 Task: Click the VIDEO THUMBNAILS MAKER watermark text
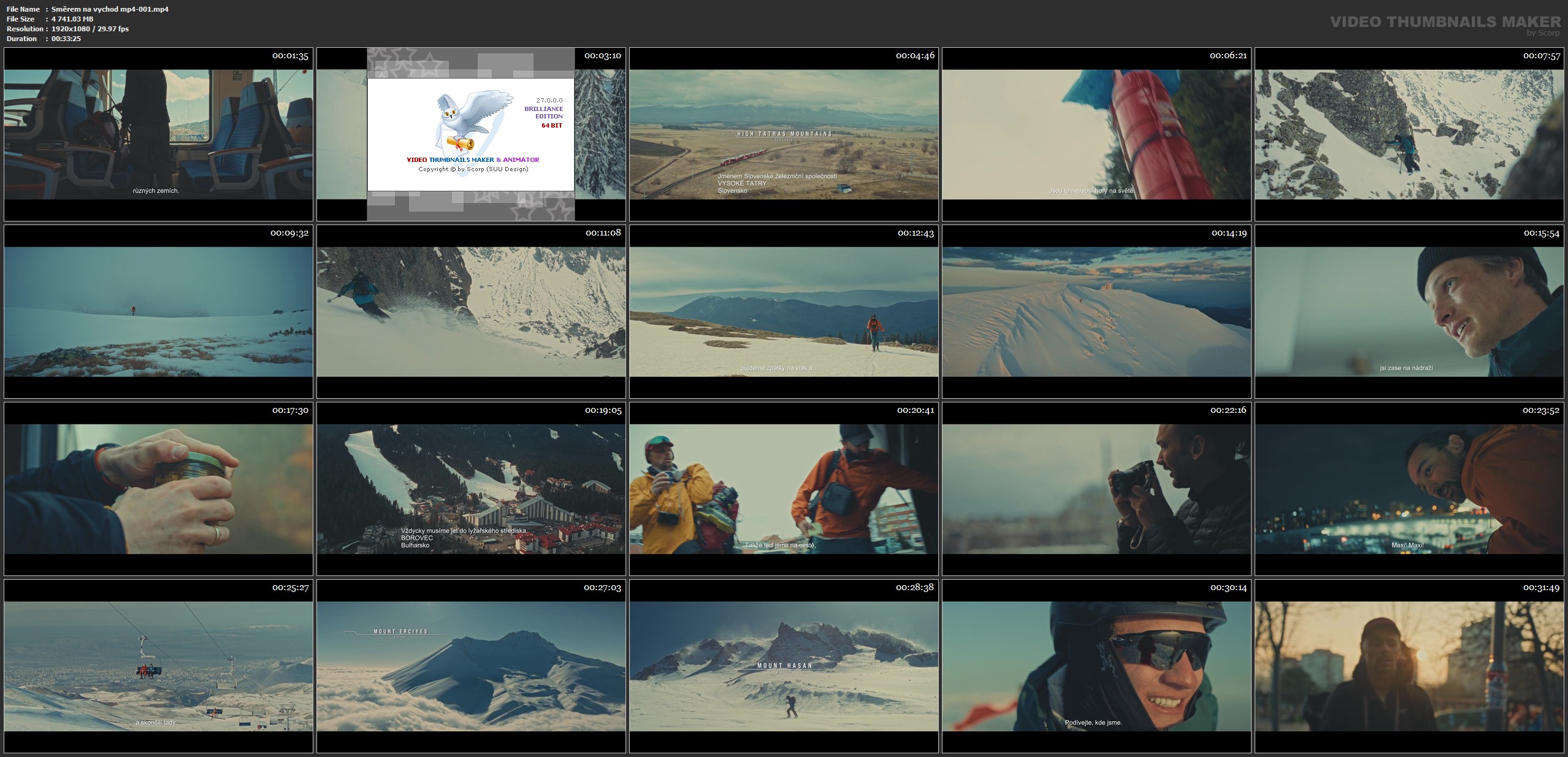coord(1445,22)
